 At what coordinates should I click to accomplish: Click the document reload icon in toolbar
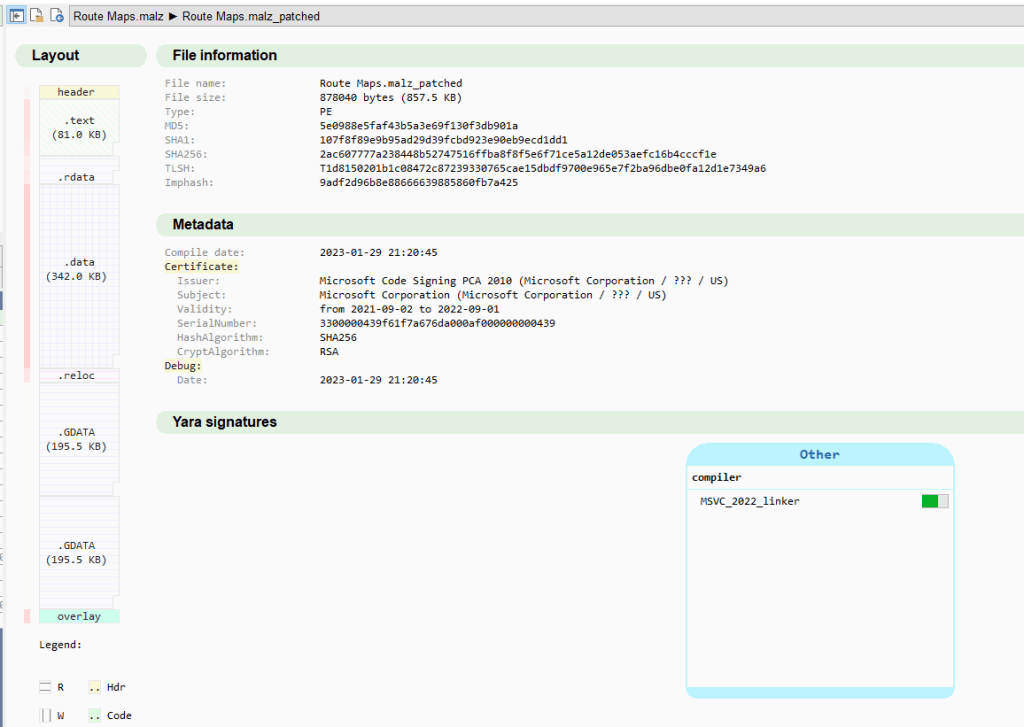57,16
